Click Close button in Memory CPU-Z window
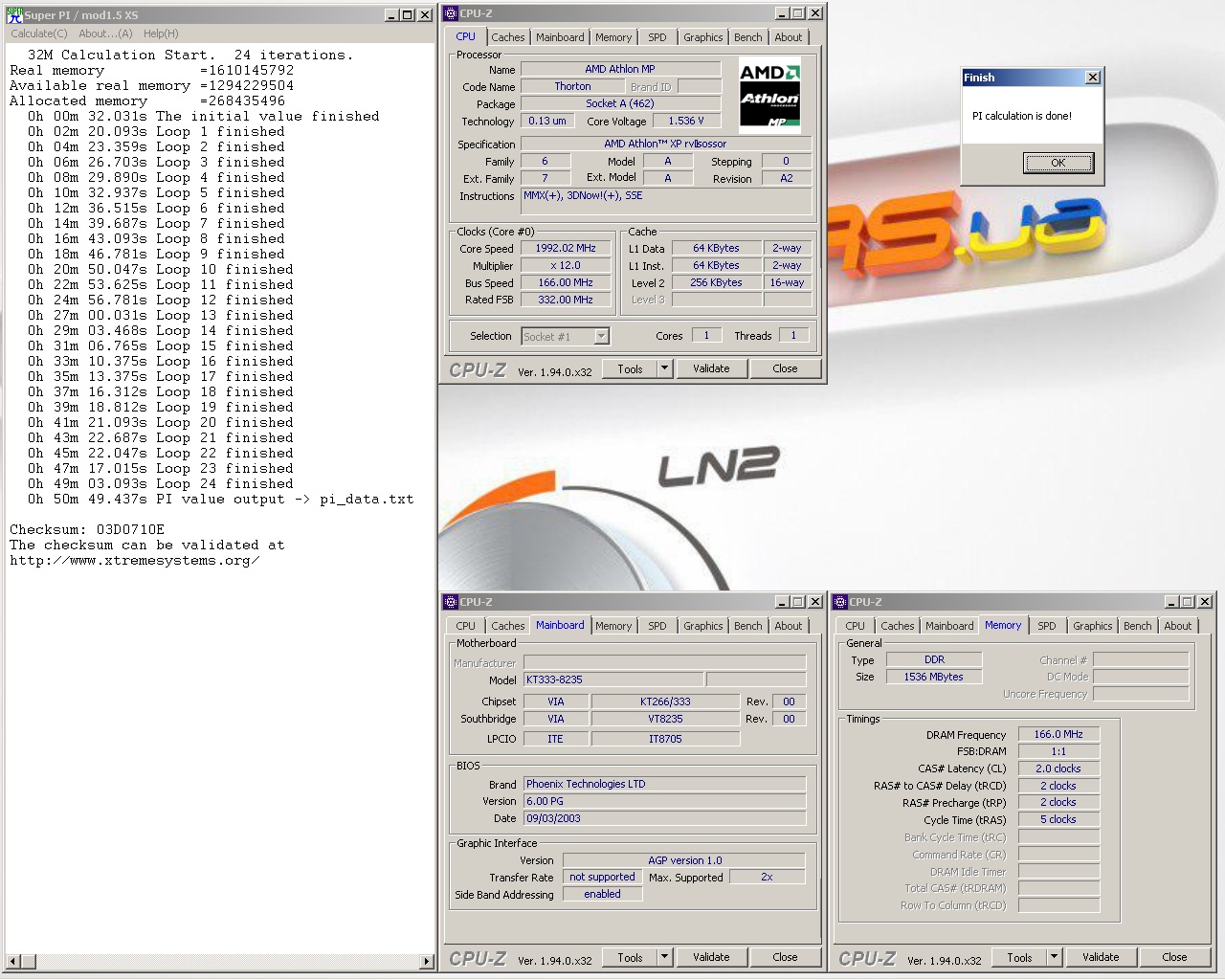1225x980 pixels. pos(1174,957)
